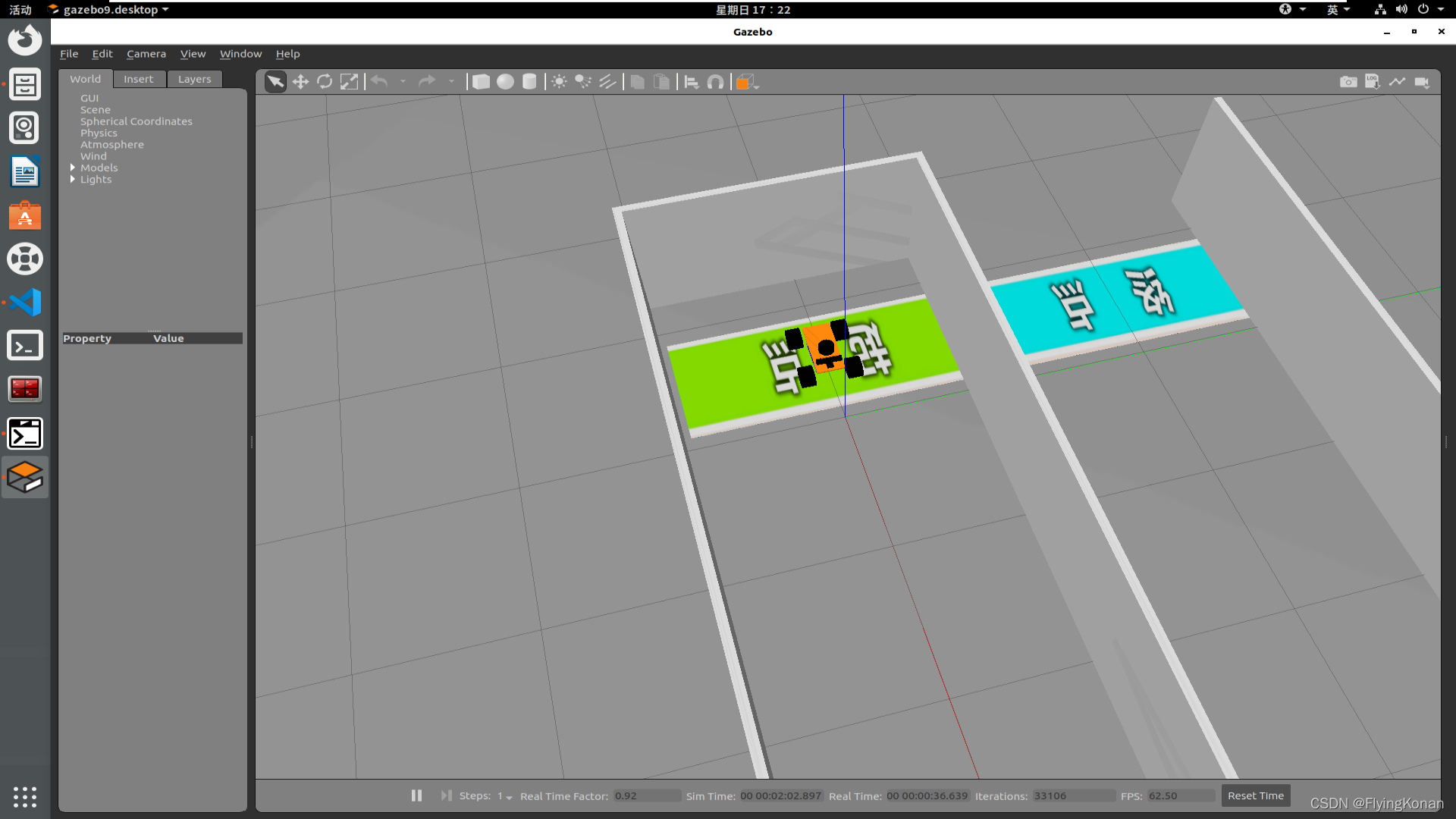
Task: Select the Rotate mode tool
Action: point(325,82)
